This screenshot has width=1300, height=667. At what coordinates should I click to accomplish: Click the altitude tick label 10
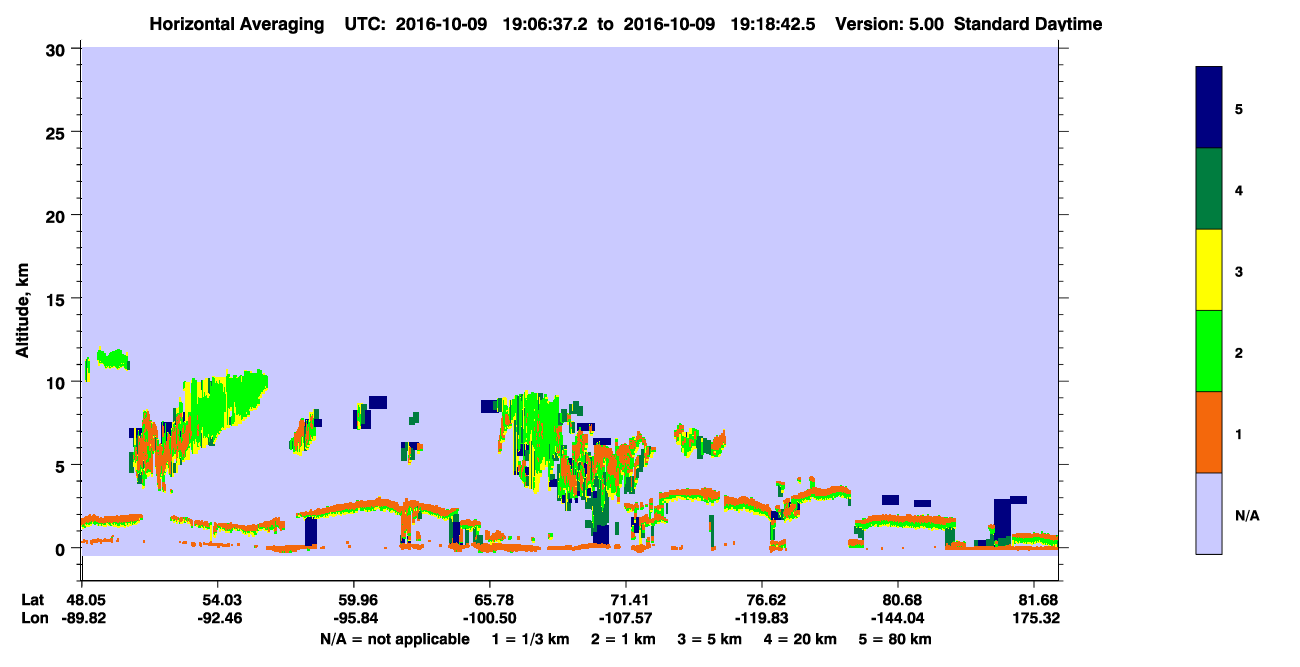click(58, 382)
